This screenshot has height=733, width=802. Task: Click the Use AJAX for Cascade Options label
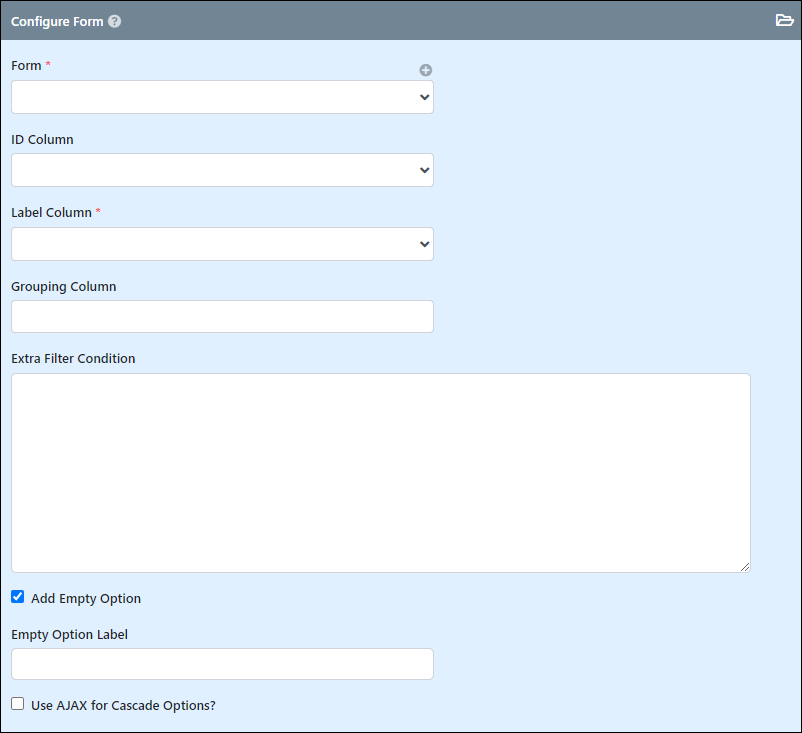coord(123,705)
